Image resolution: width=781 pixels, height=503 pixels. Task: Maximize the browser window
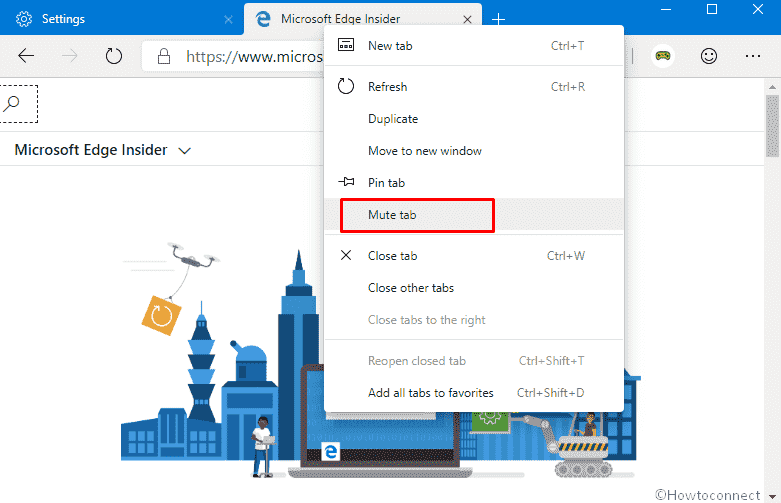pos(712,9)
